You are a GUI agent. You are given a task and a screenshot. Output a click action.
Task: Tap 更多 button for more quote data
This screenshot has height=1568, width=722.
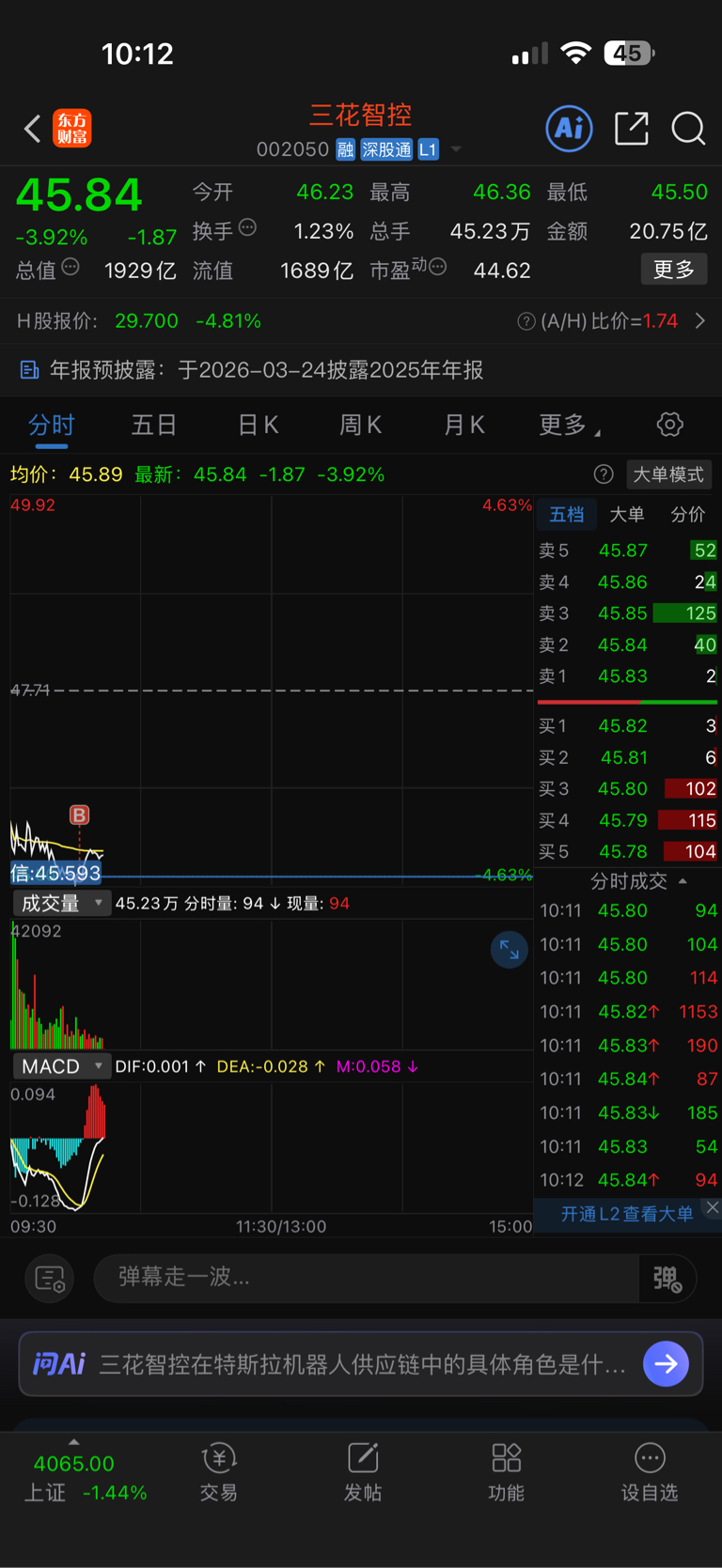click(674, 270)
